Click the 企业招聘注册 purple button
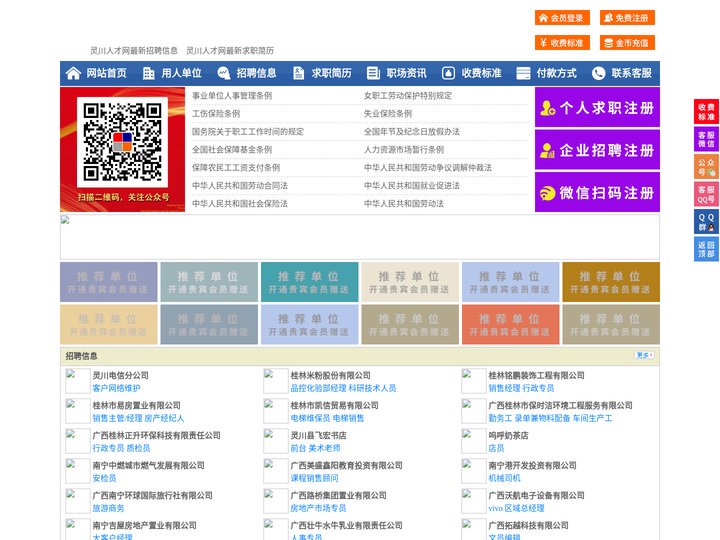 coord(597,150)
